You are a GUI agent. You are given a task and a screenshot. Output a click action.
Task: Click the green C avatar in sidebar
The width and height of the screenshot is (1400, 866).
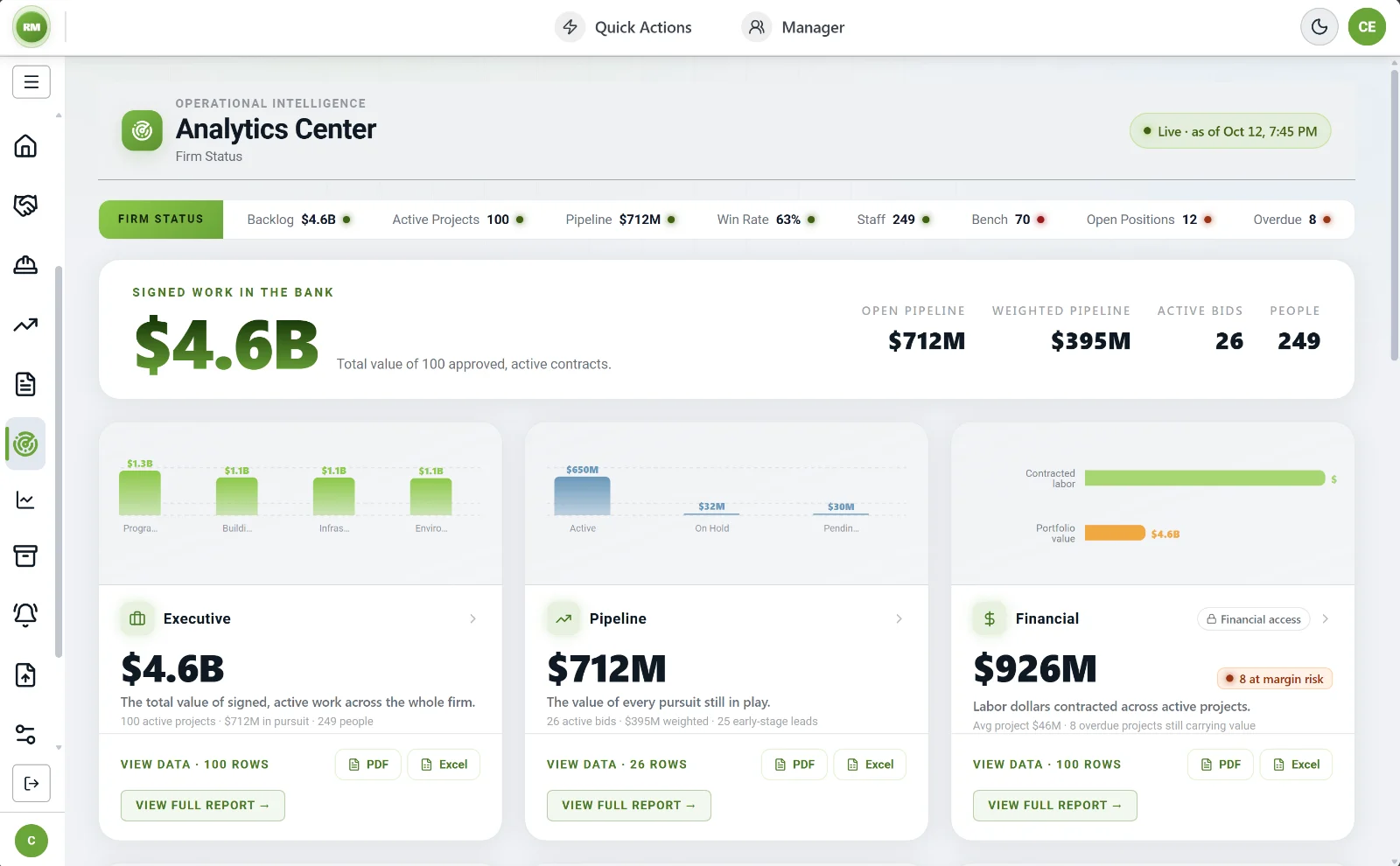[x=31, y=841]
